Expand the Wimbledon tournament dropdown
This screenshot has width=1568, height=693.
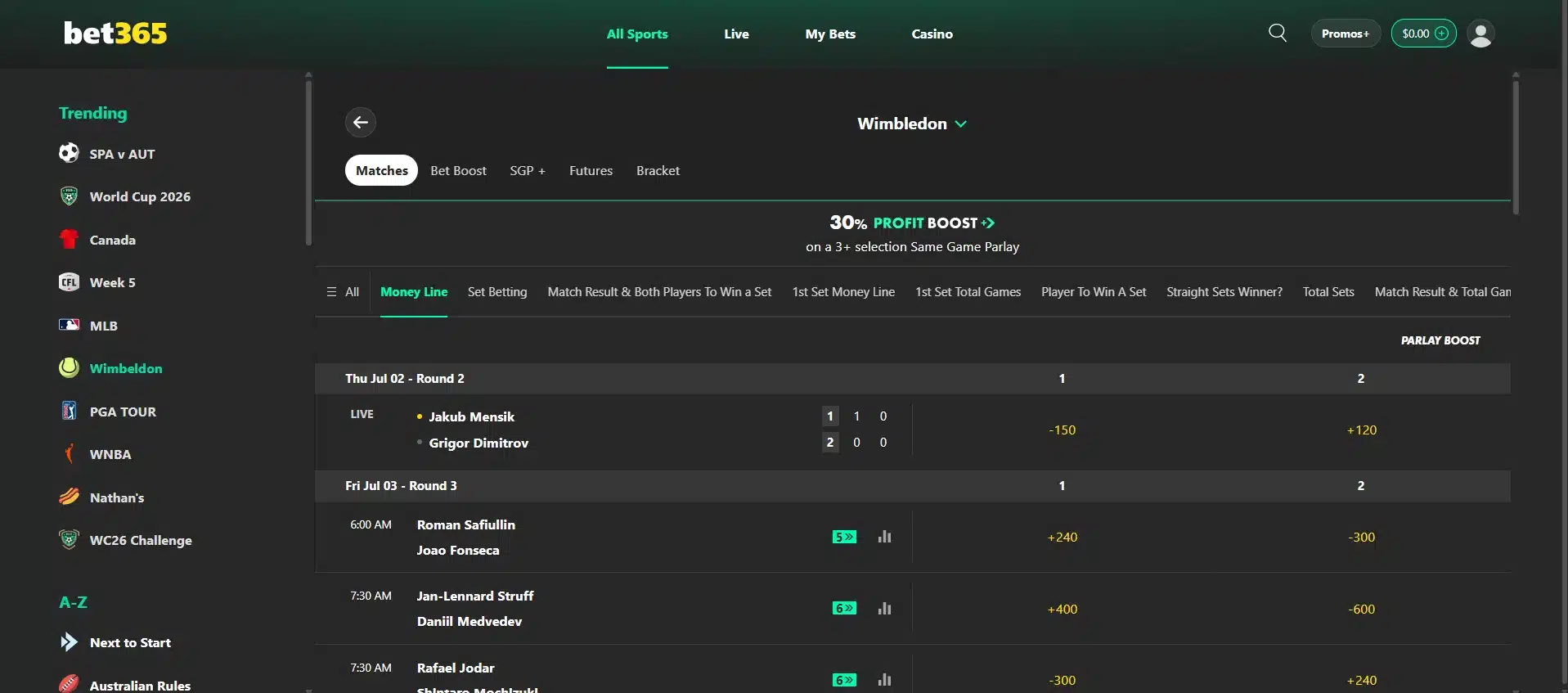coord(912,124)
